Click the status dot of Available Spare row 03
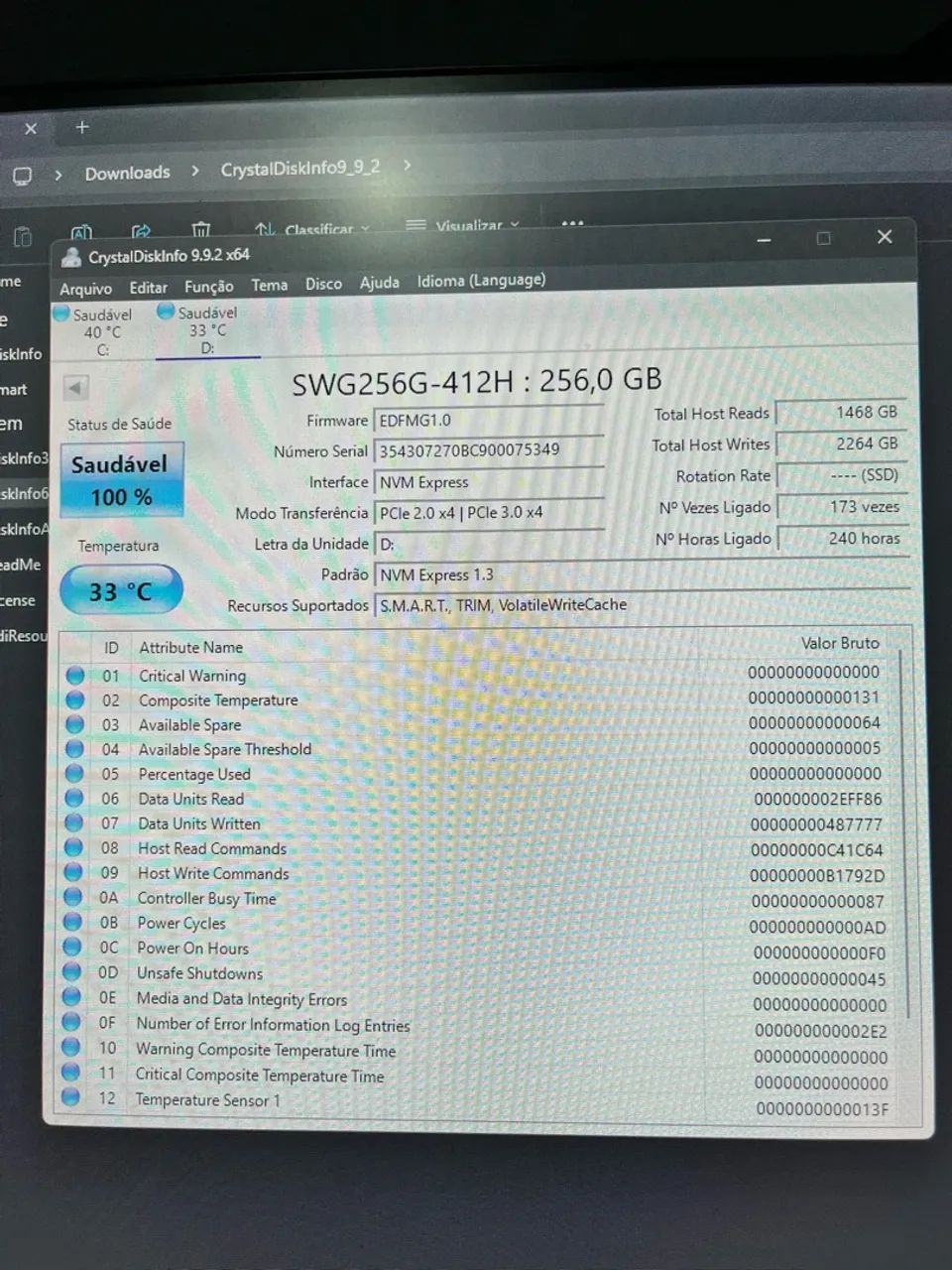Image resolution: width=952 pixels, height=1270 pixels. pyautogui.click(x=75, y=725)
